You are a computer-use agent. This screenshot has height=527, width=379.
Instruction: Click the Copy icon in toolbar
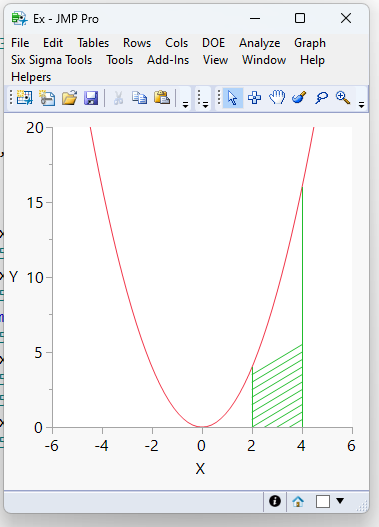(x=139, y=98)
